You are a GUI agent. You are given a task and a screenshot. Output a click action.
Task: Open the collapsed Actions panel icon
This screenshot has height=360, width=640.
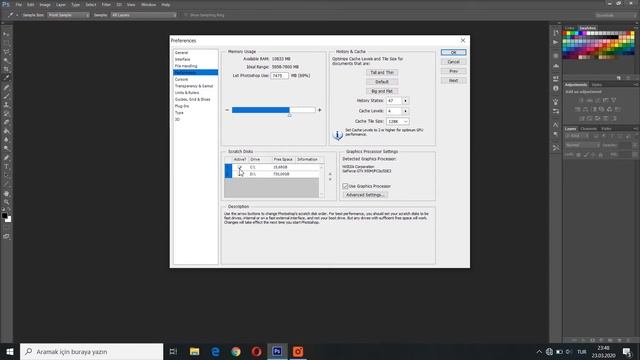556,42
